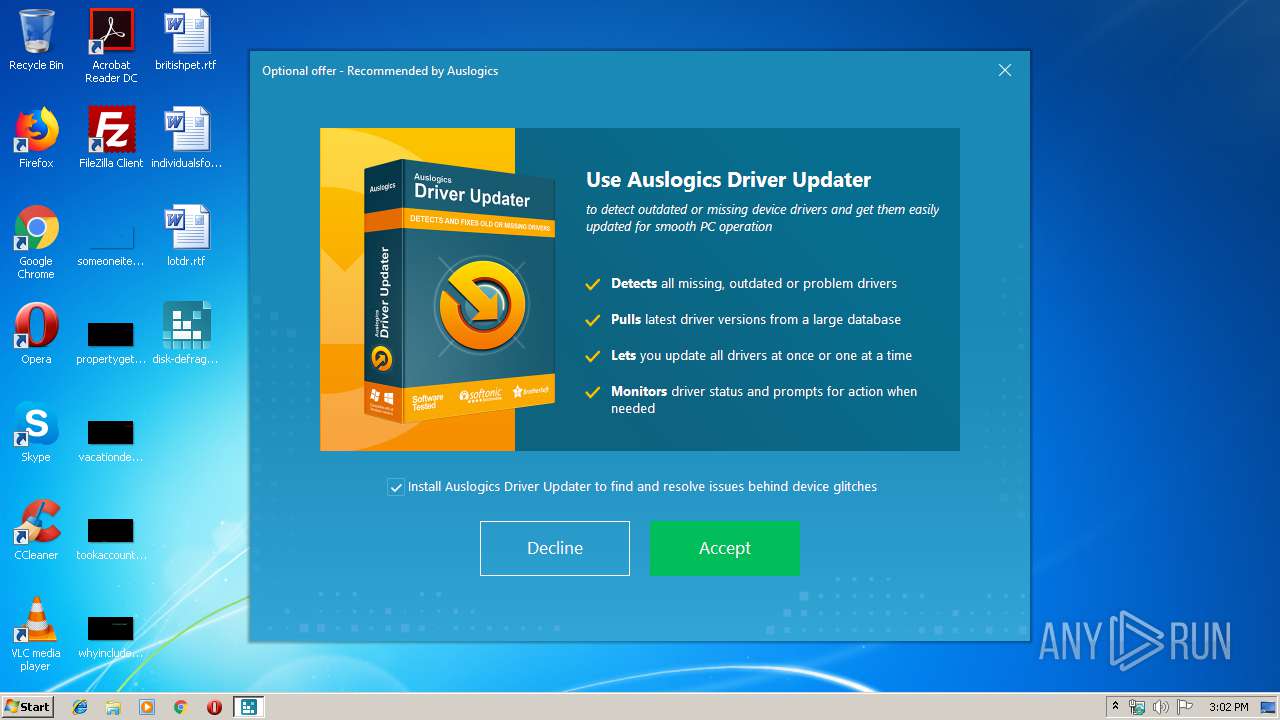The width and height of the screenshot is (1280, 720).
Task: Switch to the Auslogics installer taskbar button
Action: [x=248, y=707]
